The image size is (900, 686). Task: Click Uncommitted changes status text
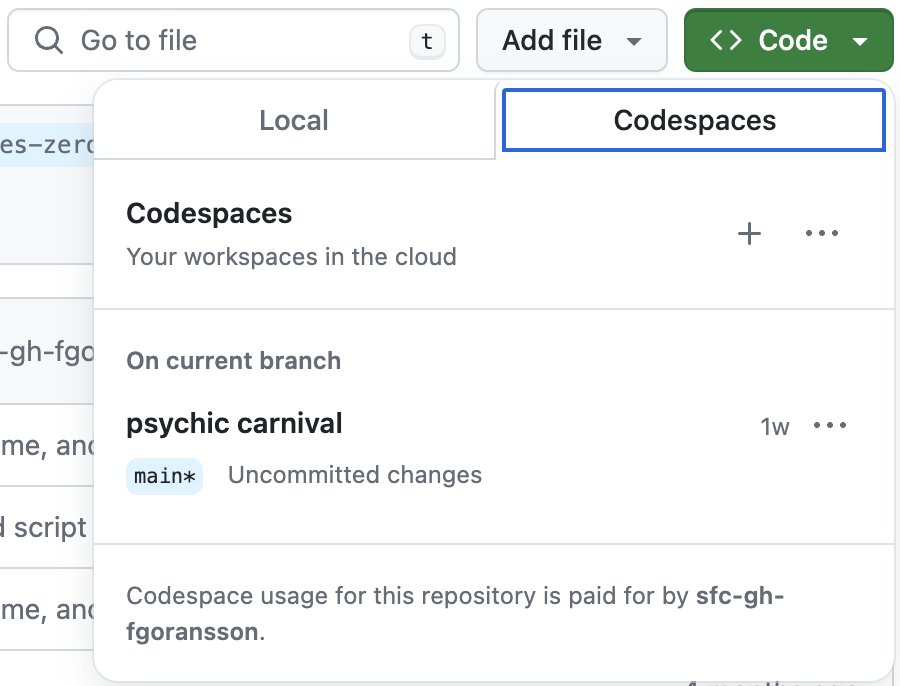tap(354, 475)
